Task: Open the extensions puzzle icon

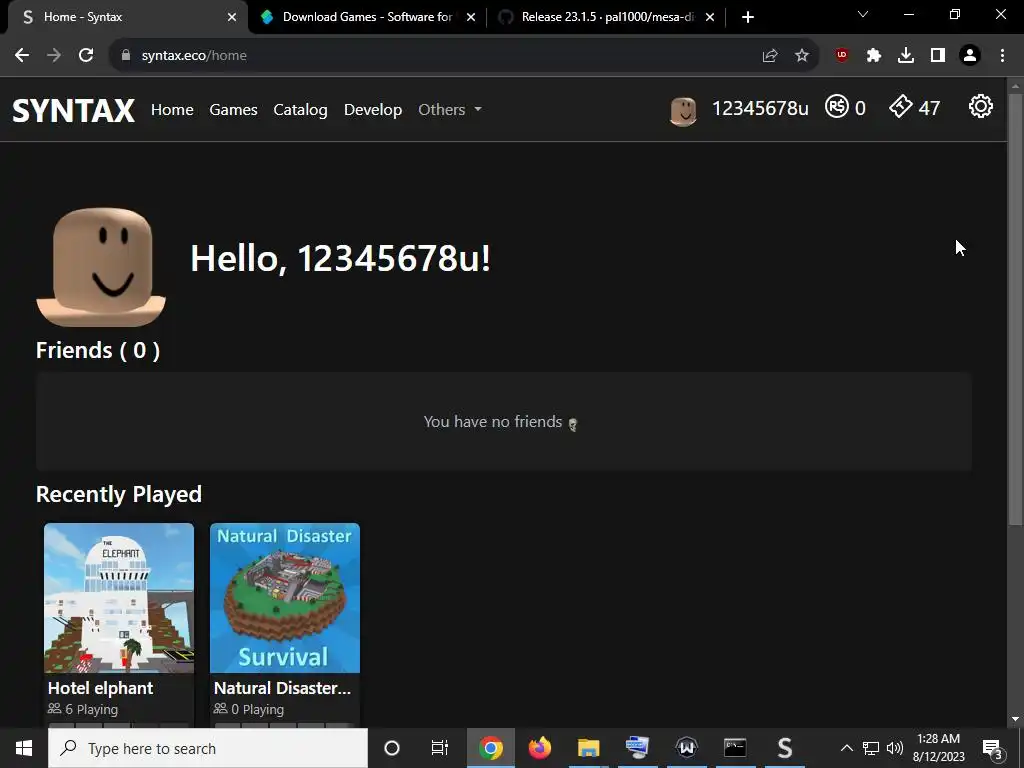Action: (874, 56)
